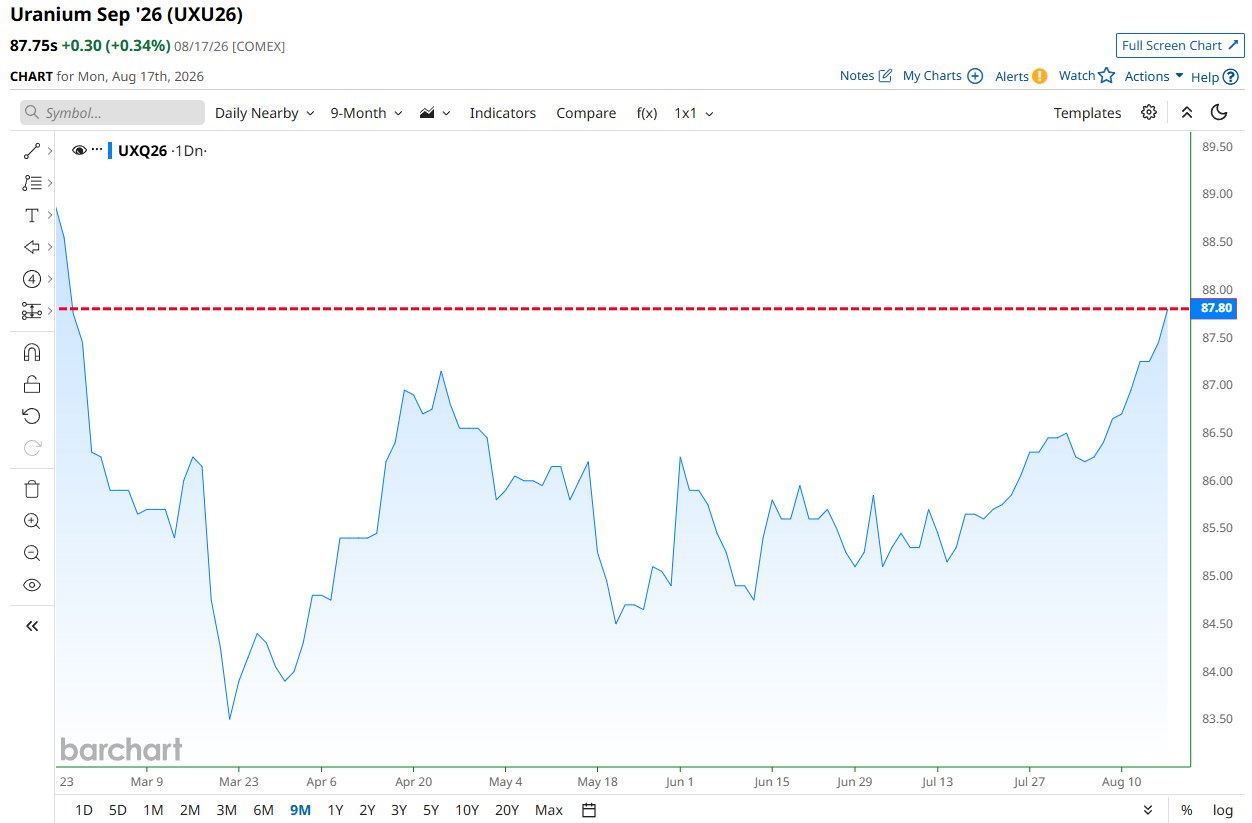Select the 3M time range

tap(227, 810)
